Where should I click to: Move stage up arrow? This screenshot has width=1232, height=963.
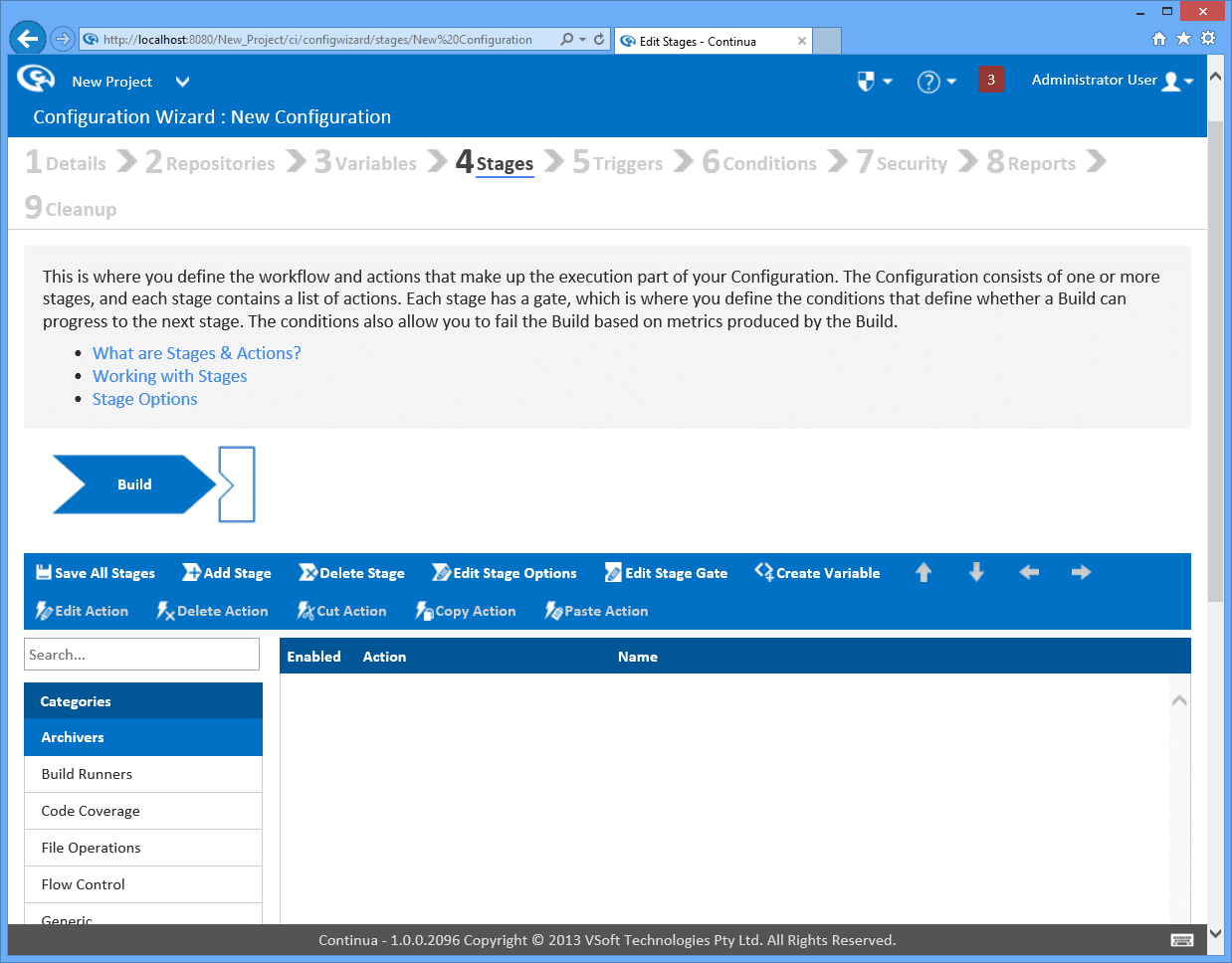pos(924,572)
